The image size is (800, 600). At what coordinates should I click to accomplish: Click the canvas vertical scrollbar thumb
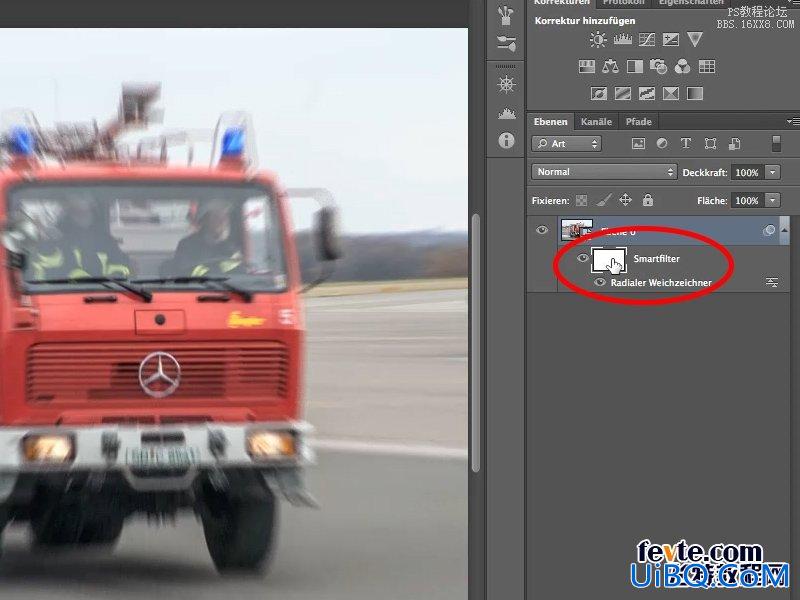coord(476,343)
